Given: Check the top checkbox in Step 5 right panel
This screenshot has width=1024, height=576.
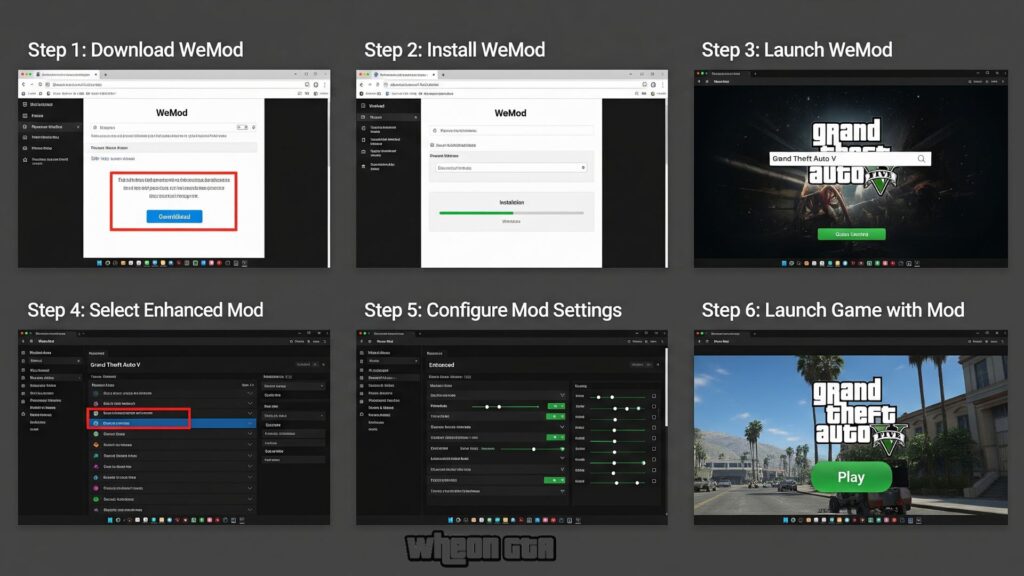Looking at the screenshot, I should (x=654, y=396).
